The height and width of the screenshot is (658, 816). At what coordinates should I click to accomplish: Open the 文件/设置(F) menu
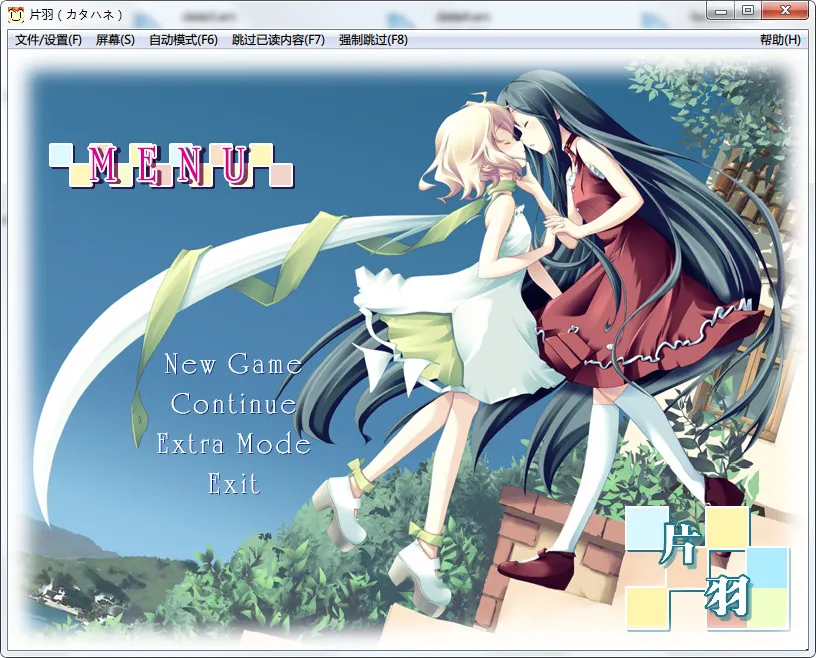[48, 40]
